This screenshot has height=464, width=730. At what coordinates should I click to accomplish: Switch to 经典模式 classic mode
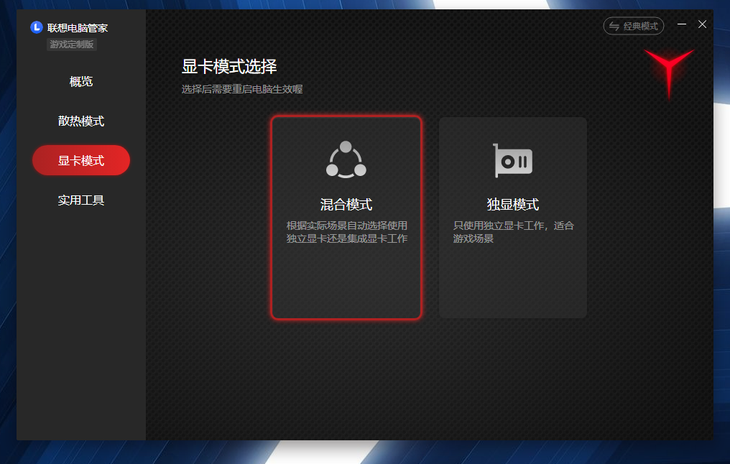(x=640, y=26)
